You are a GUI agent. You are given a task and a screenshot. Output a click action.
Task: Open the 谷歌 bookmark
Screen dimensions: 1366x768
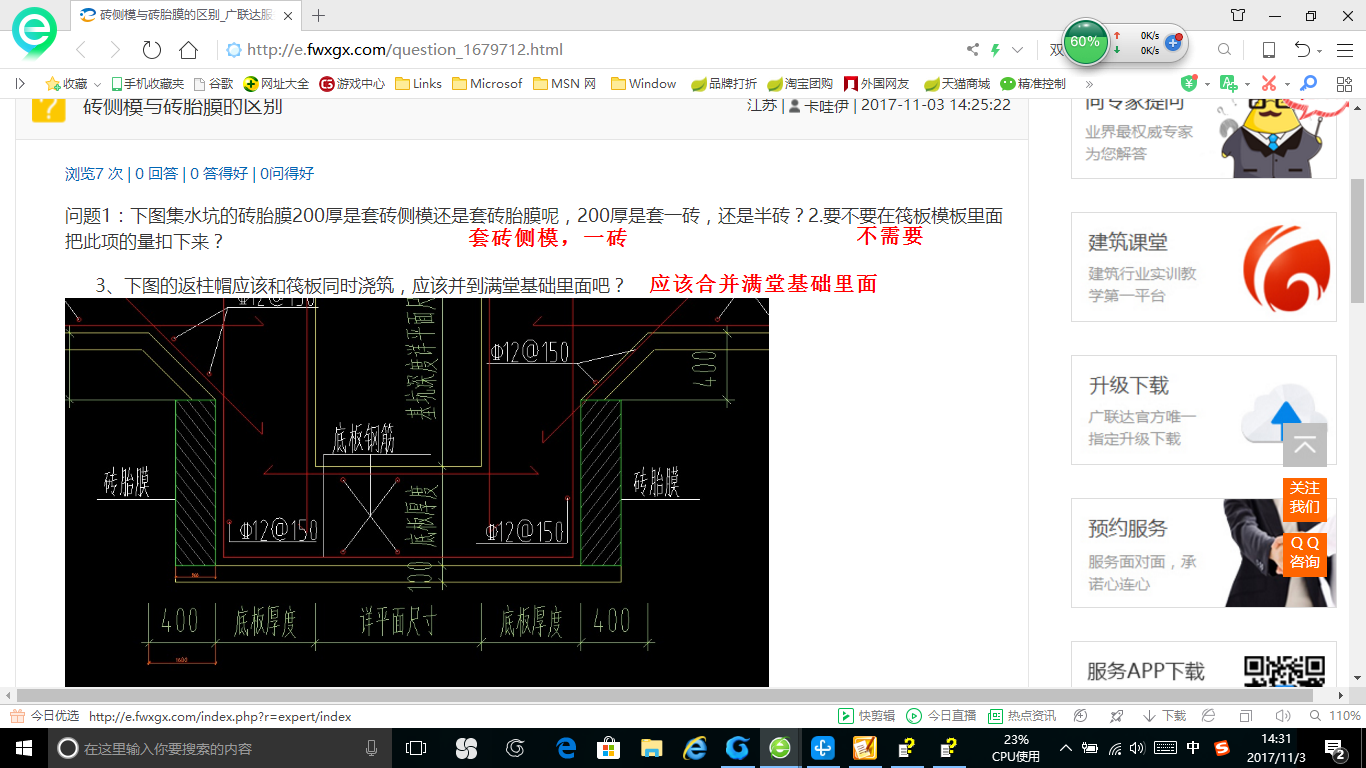pos(213,84)
